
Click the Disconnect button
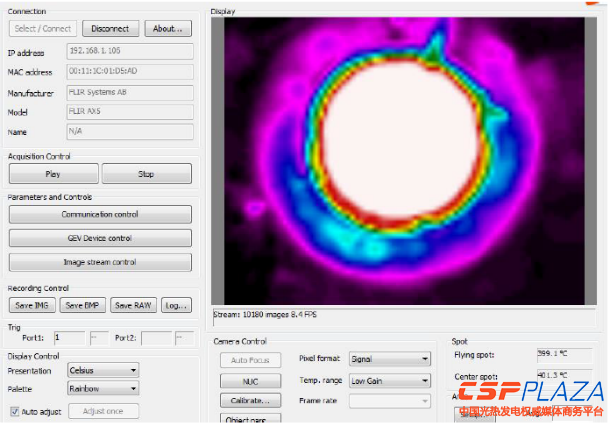point(110,29)
